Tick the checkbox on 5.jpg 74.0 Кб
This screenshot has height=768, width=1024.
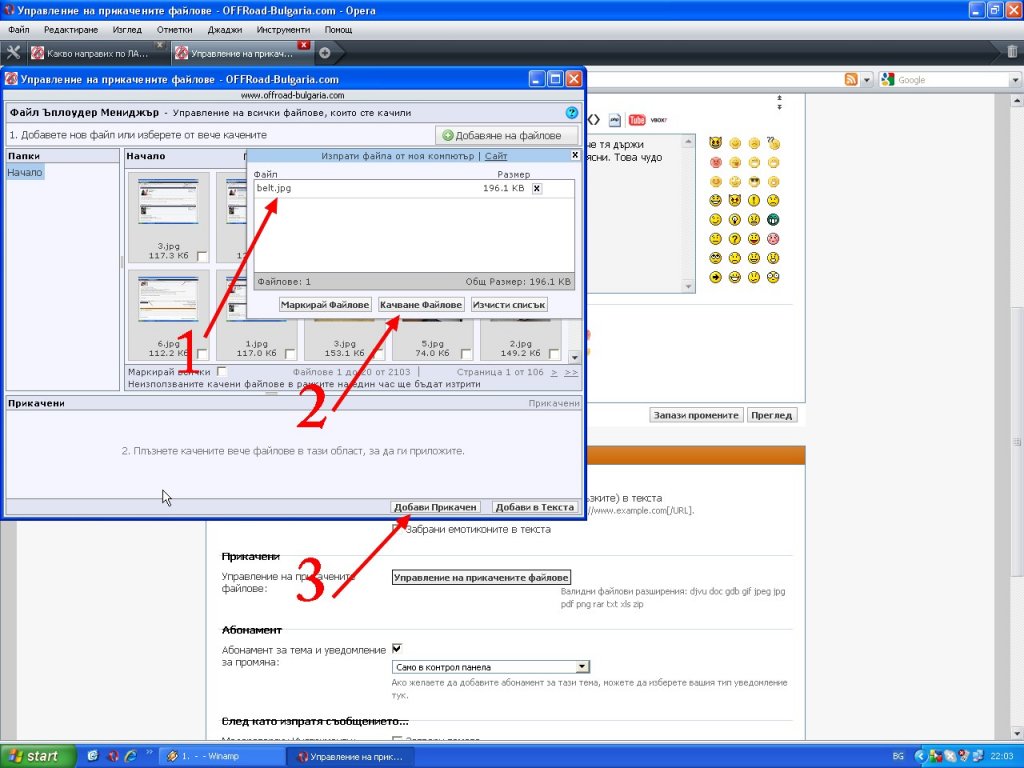(x=466, y=354)
